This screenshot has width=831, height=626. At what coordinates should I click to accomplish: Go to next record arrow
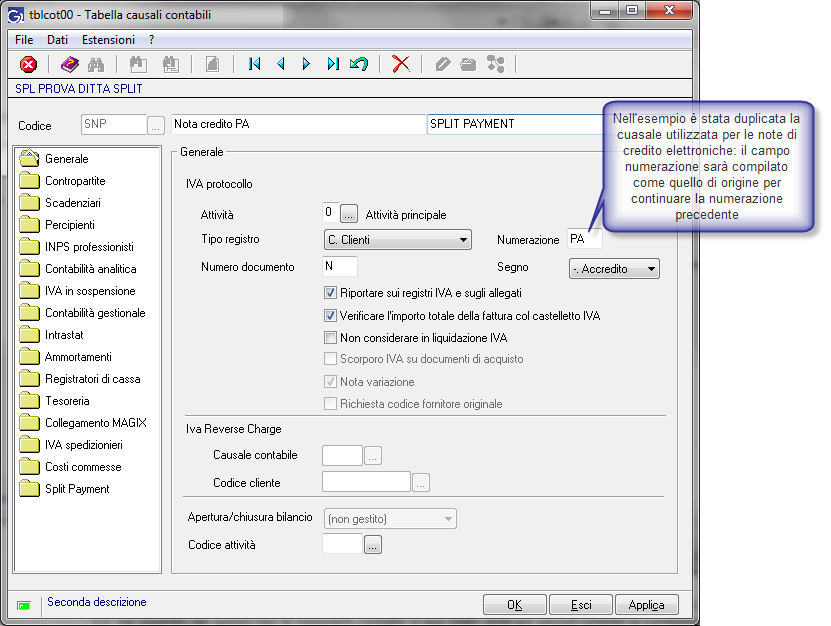(306, 64)
